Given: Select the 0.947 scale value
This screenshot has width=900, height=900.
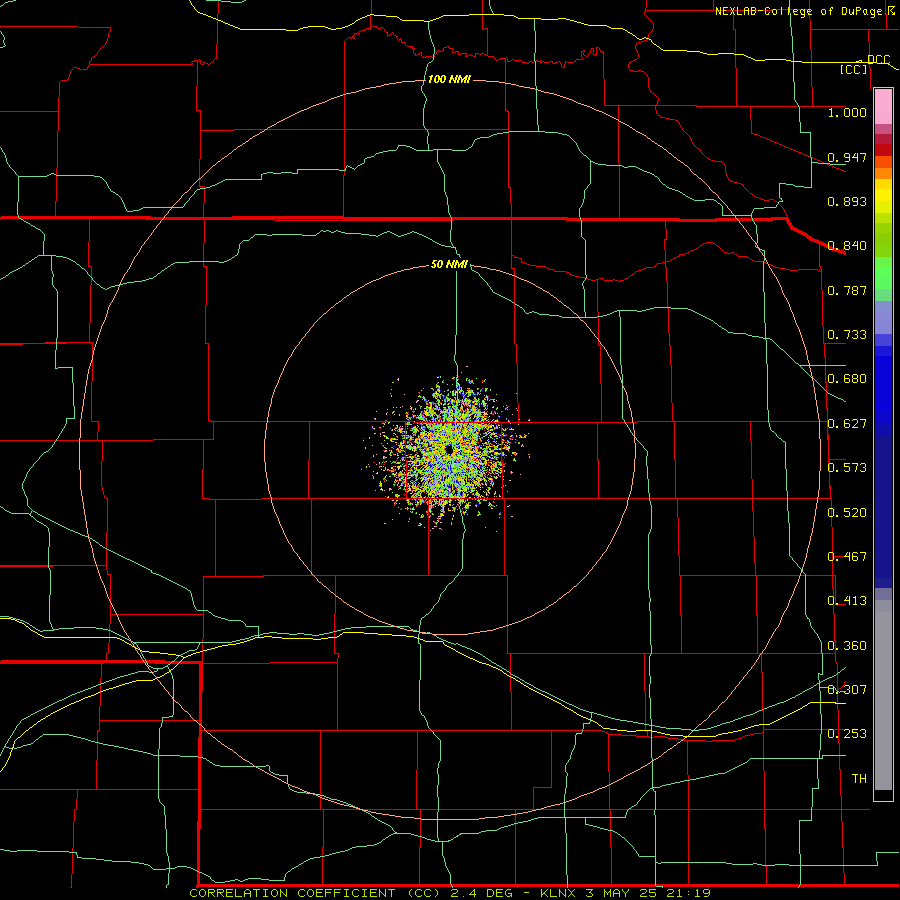Looking at the screenshot, I should click(847, 157).
